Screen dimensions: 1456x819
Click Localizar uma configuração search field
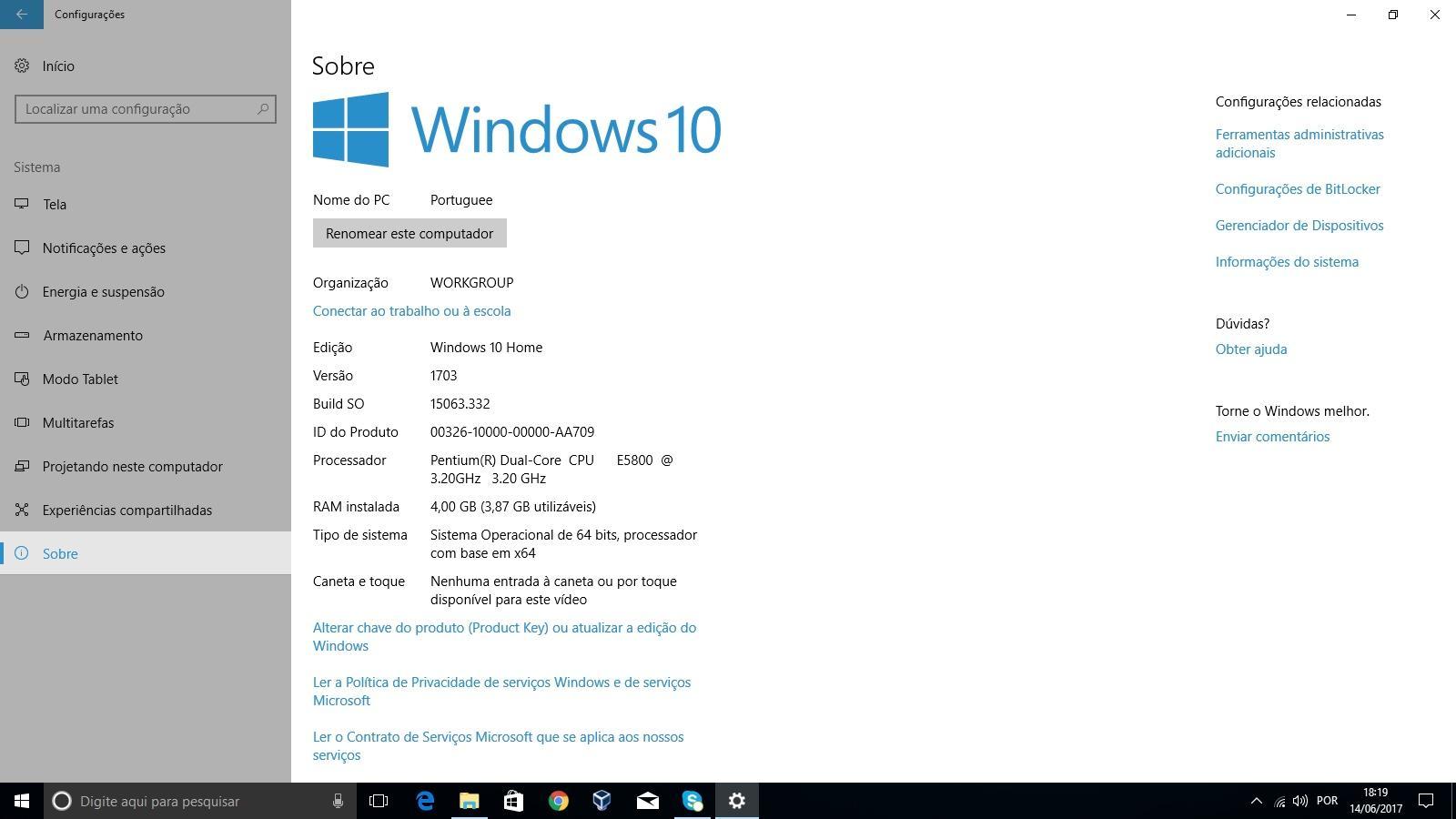pos(146,109)
